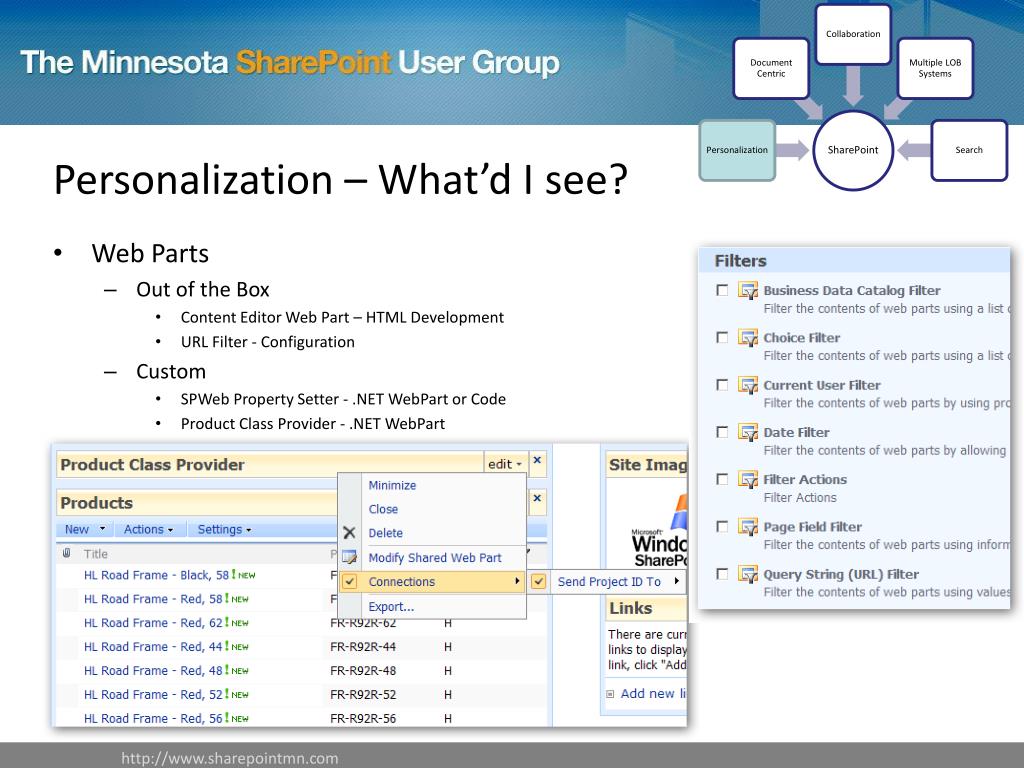1024x768 pixels.
Task: Choose Export... from the web part menu
Action: tap(391, 607)
